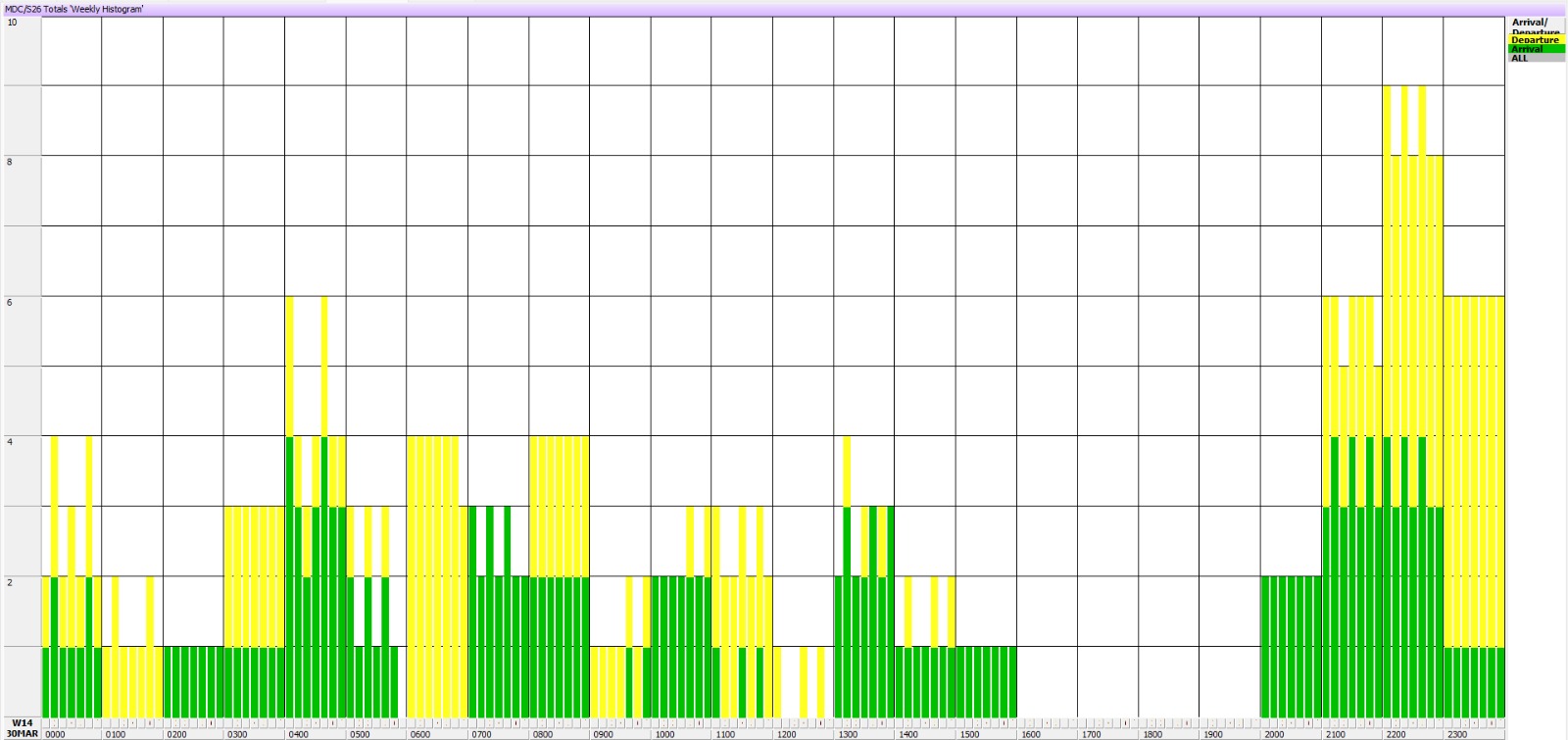Click the 2200 hour marker
This screenshot has height=740, width=1568.
pyautogui.click(x=1396, y=734)
